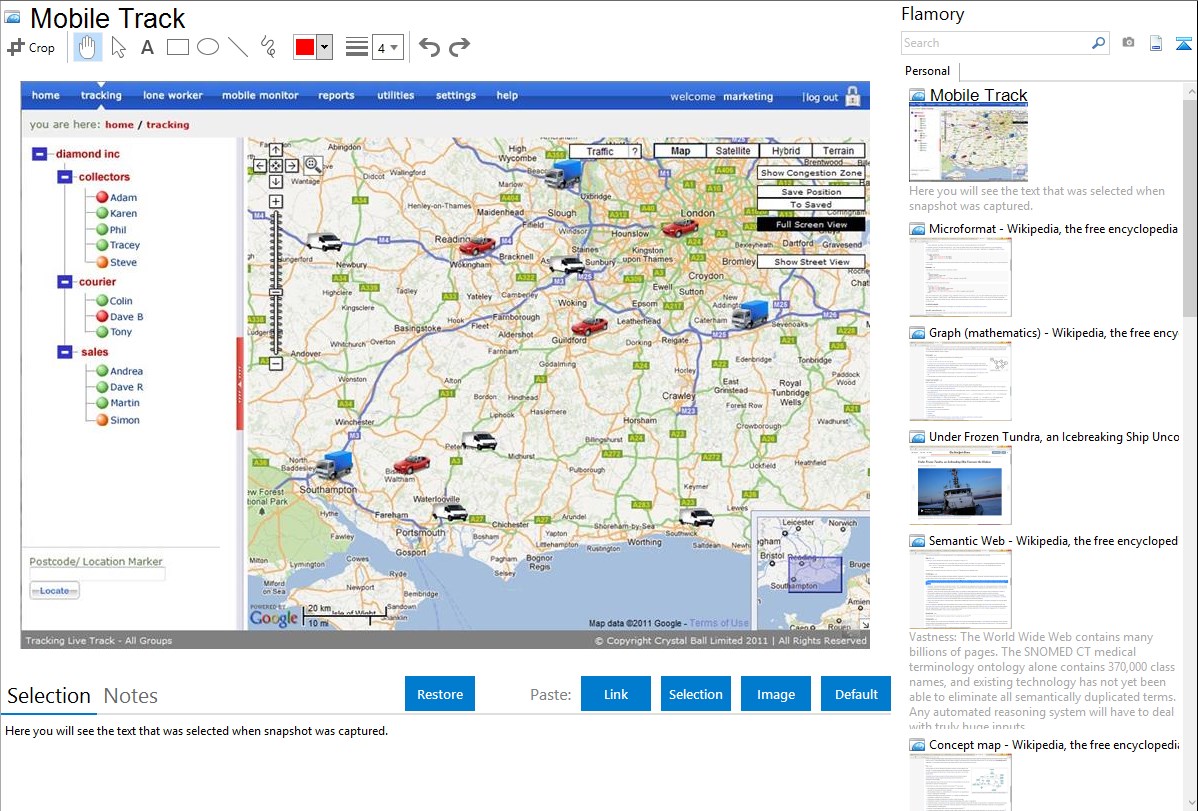Click the red color swatch
Image resolution: width=1198 pixels, height=811 pixels.
(x=305, y=47)
